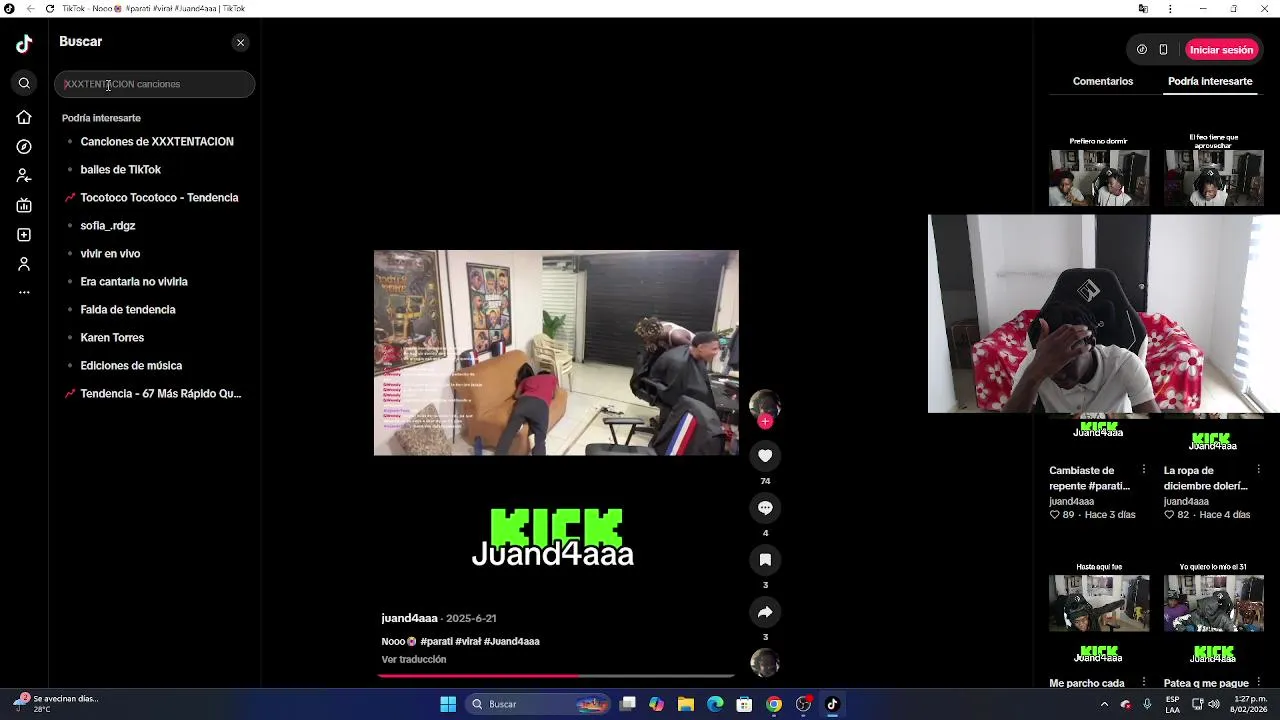Open the LIVE icon in sidebar
Image resolution: width=1280 pixels, height=720 pixels.
coord(24,205)
